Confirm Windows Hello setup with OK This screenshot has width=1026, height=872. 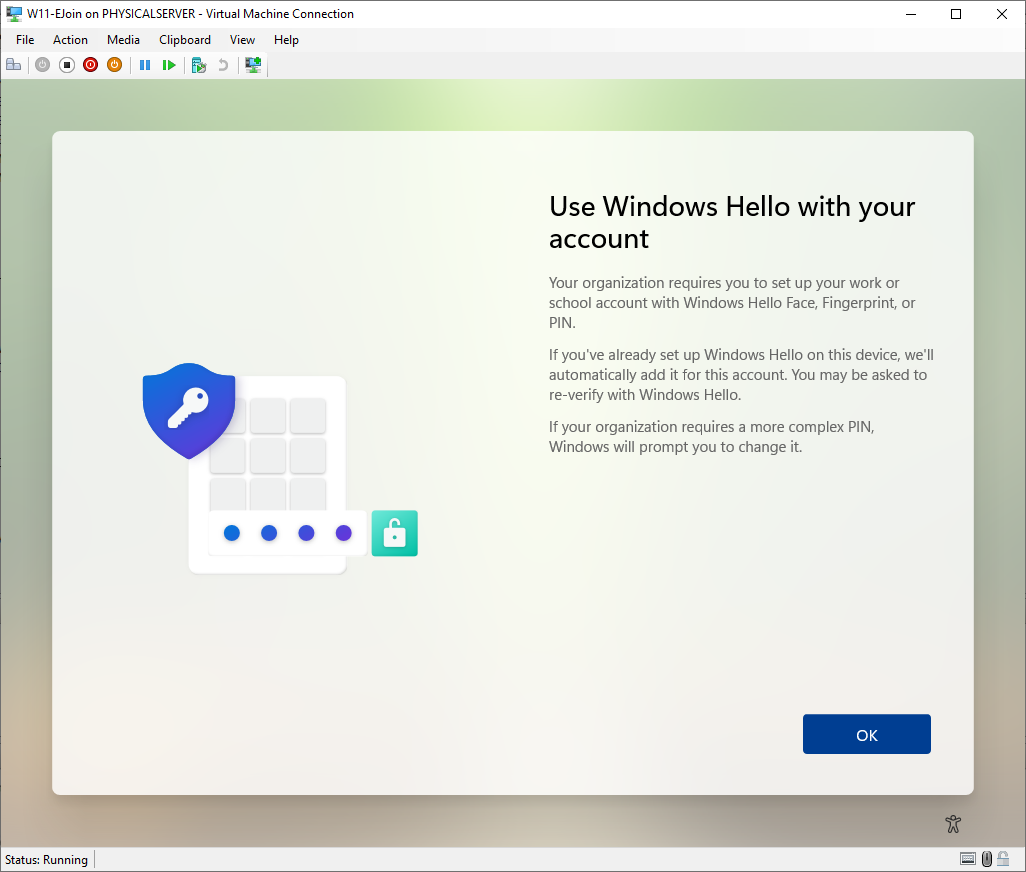pos(866,734)
